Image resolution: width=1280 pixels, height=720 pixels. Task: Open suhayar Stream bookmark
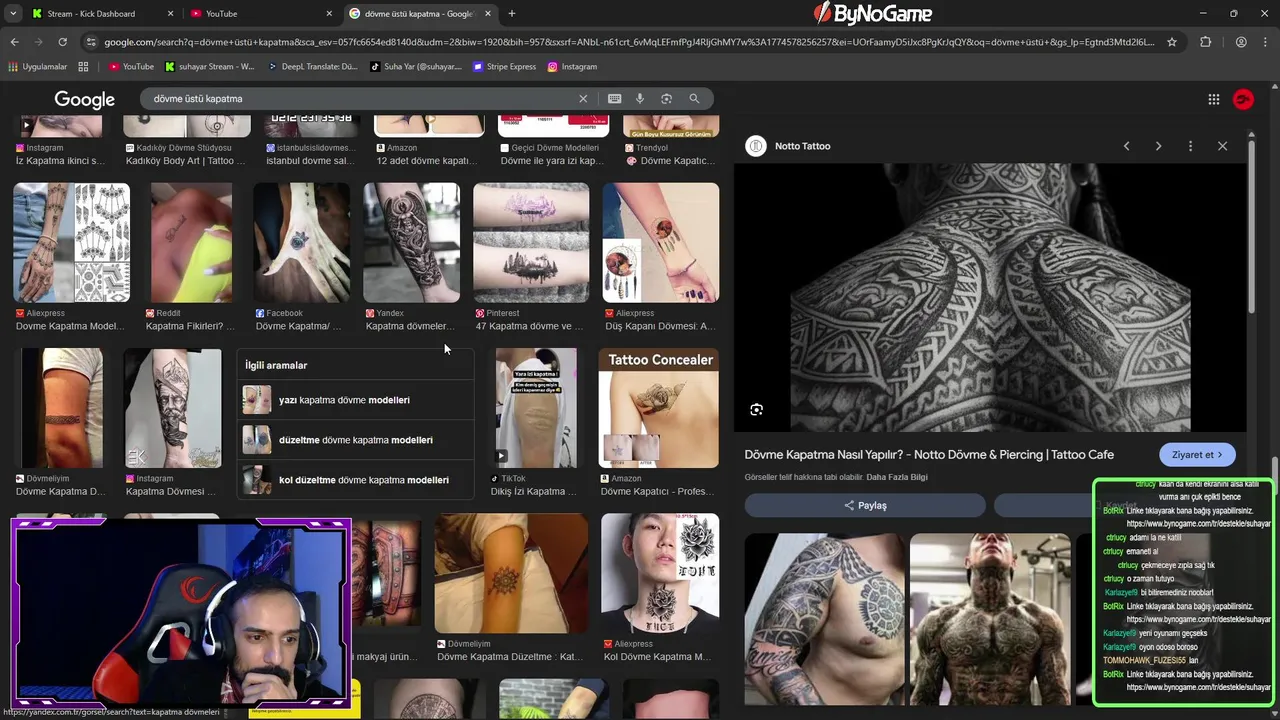pos(210,67)
